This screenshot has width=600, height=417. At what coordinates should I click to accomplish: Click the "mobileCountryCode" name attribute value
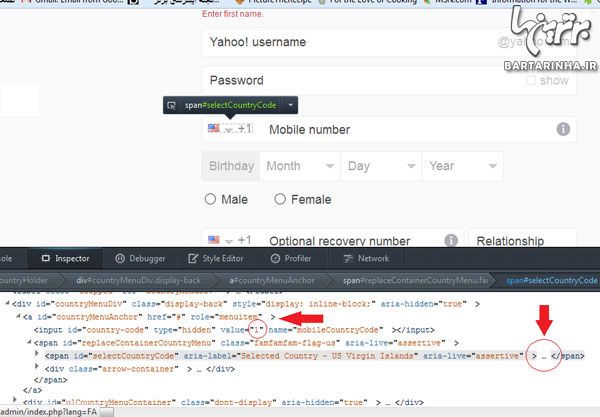point(338,330)
